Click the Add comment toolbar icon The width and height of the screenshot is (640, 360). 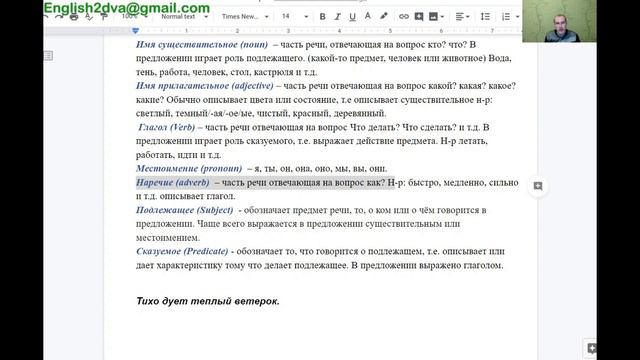pos(419,17)
